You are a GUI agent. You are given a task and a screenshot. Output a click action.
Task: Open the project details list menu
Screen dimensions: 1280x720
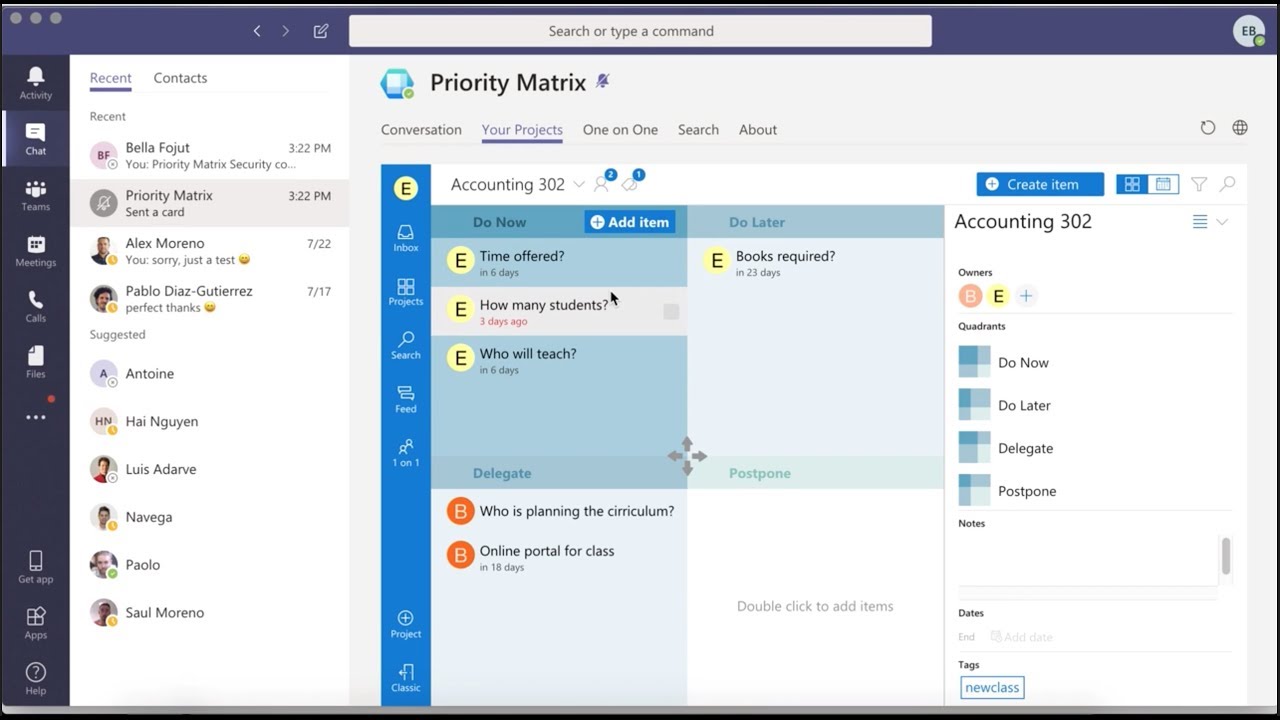tap(1200, 222)
